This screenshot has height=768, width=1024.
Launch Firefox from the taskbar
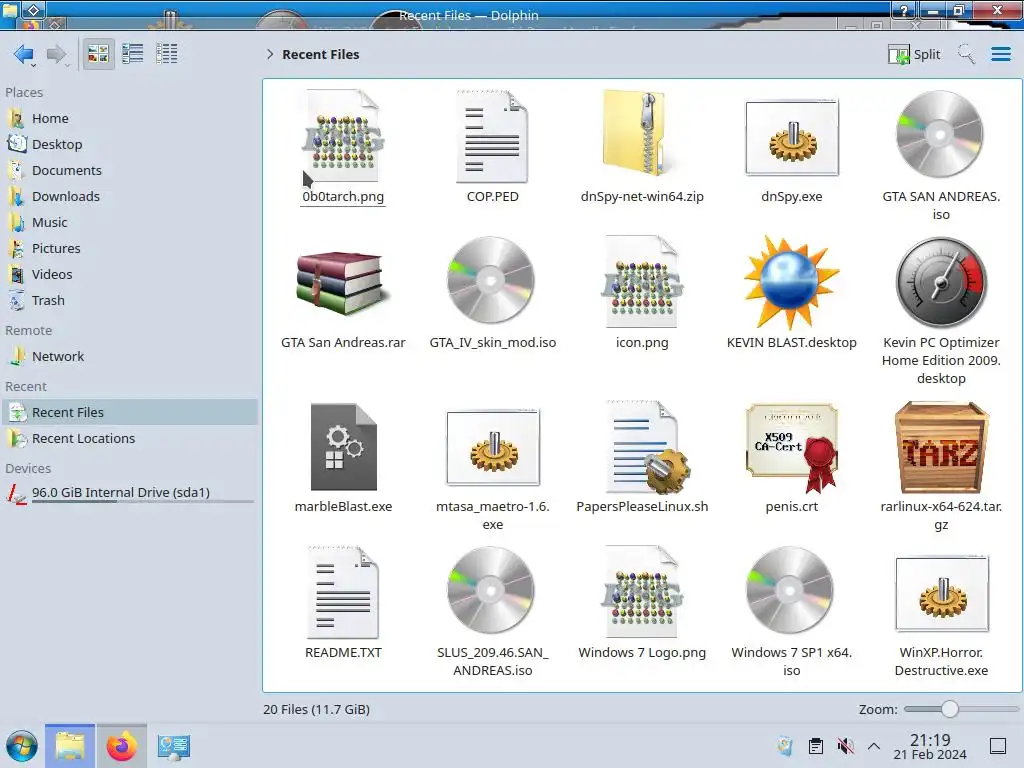(x=121, y=746)
